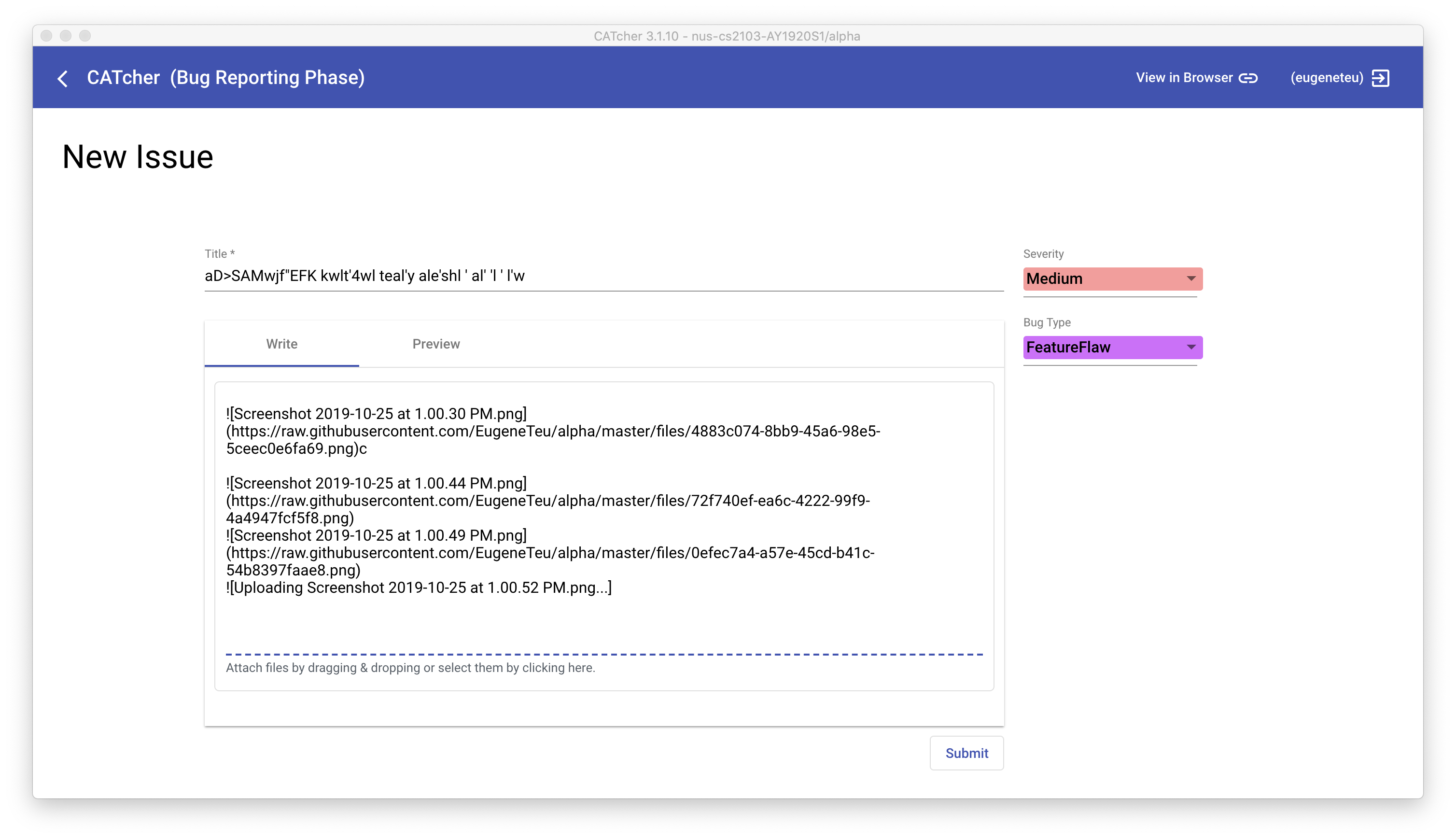Screen dimensions: 1456x839
Task: Click the View in Browser link icon
Action: pos(1248,78)
